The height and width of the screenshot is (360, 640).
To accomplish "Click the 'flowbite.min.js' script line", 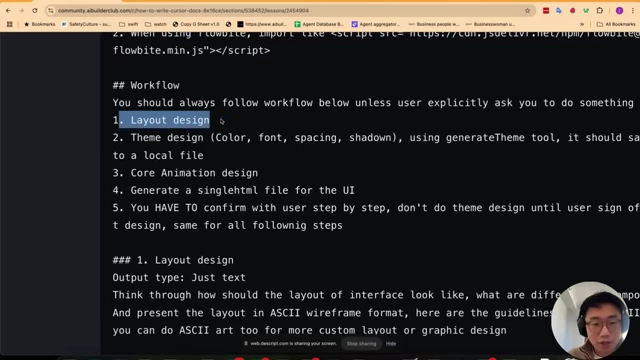I will pos(191,50).
